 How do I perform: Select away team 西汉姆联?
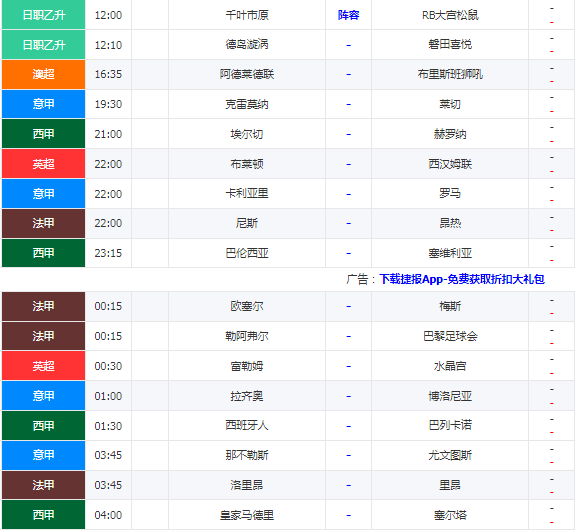pyautogui.click(x=450, y=164)
